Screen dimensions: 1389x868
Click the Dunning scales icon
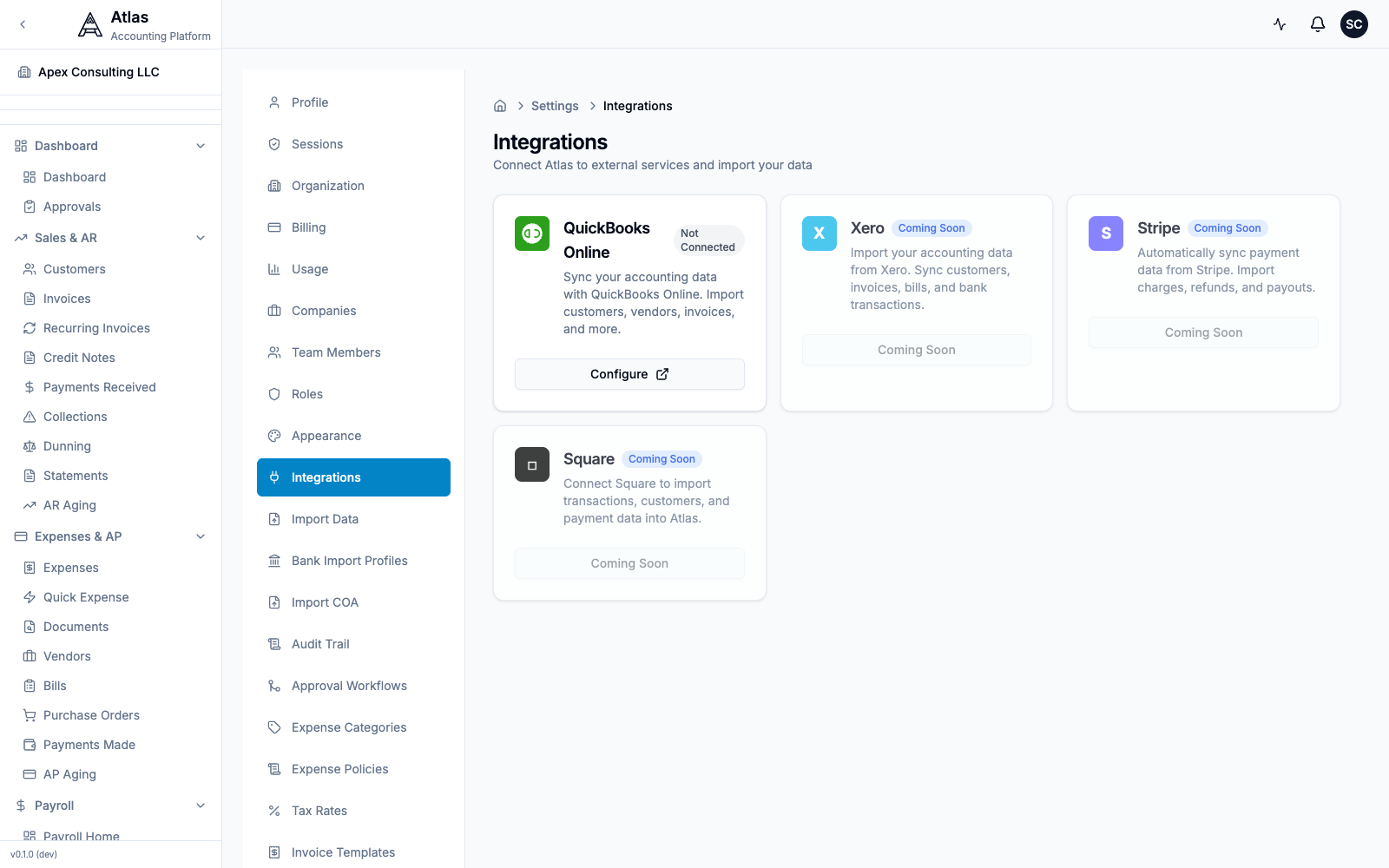(x=30, y=446)
